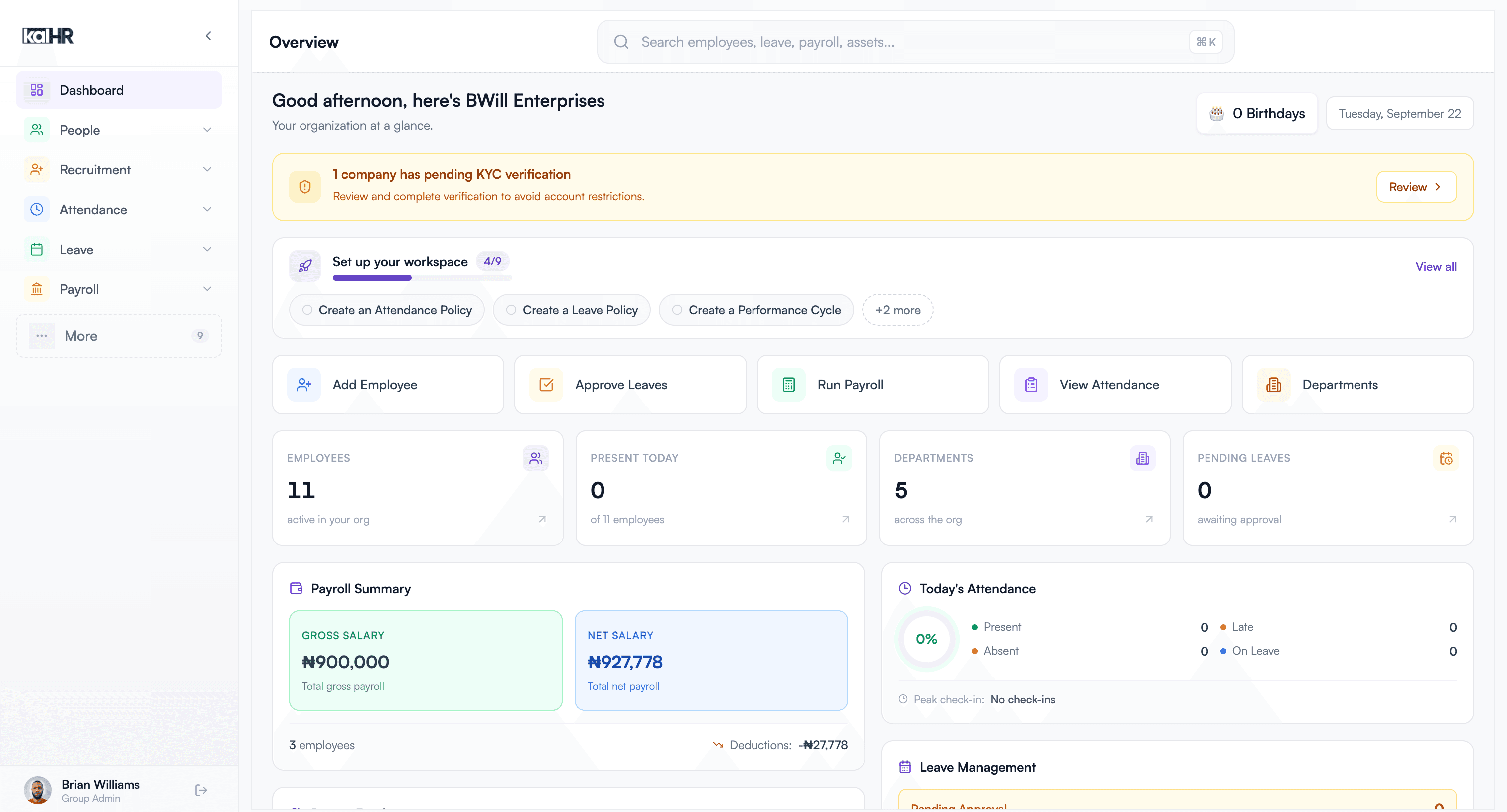Click the Gross Salary ₦900,000 card
1507x812 pixels.
point(425,660)
